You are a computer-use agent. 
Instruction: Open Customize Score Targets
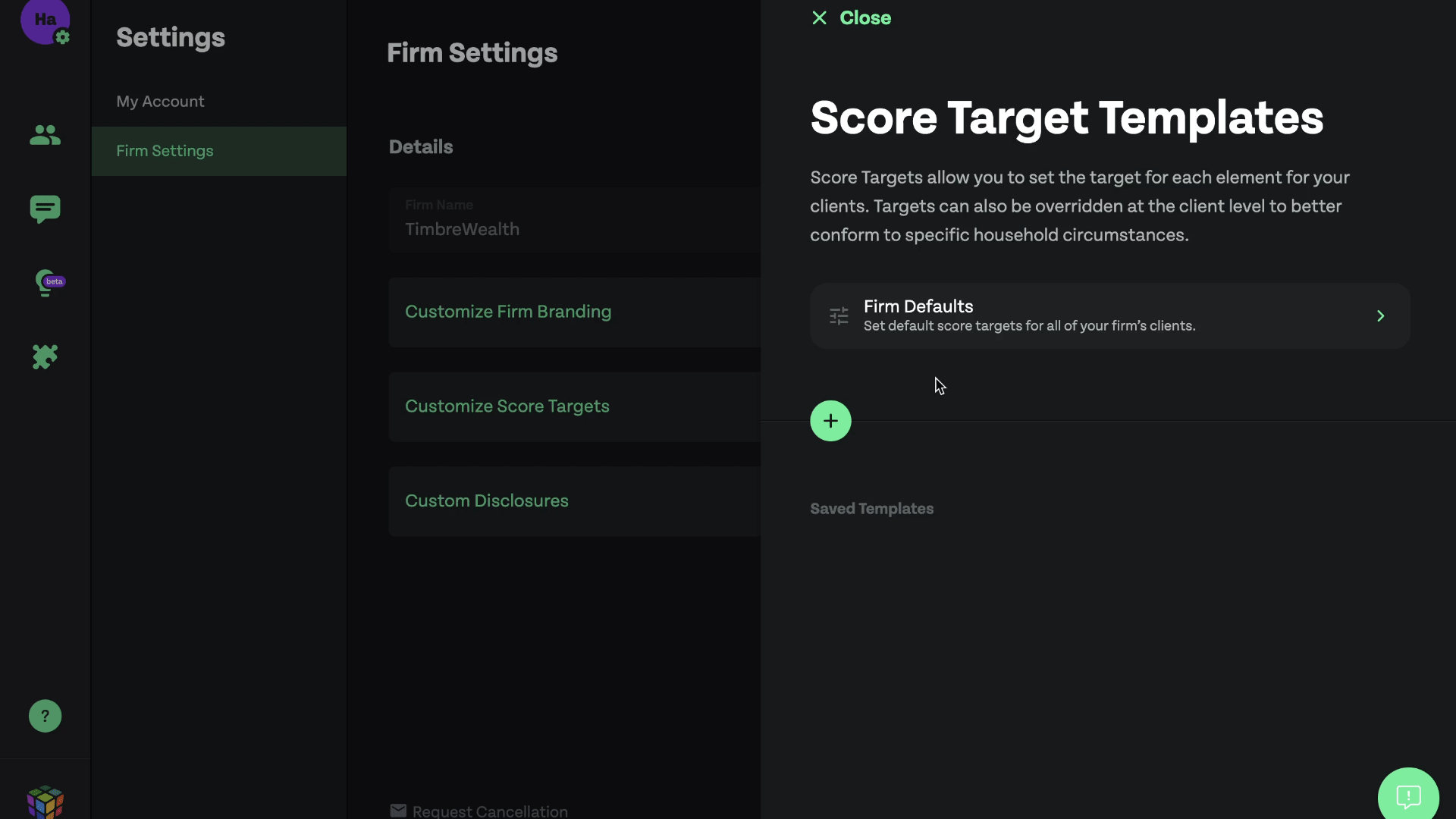click(574, 406)
